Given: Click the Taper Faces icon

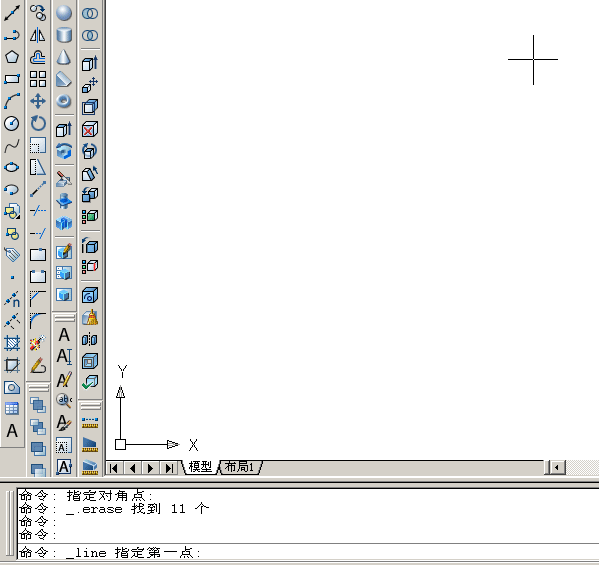Looking at the screenshot, I should [90, 173].
